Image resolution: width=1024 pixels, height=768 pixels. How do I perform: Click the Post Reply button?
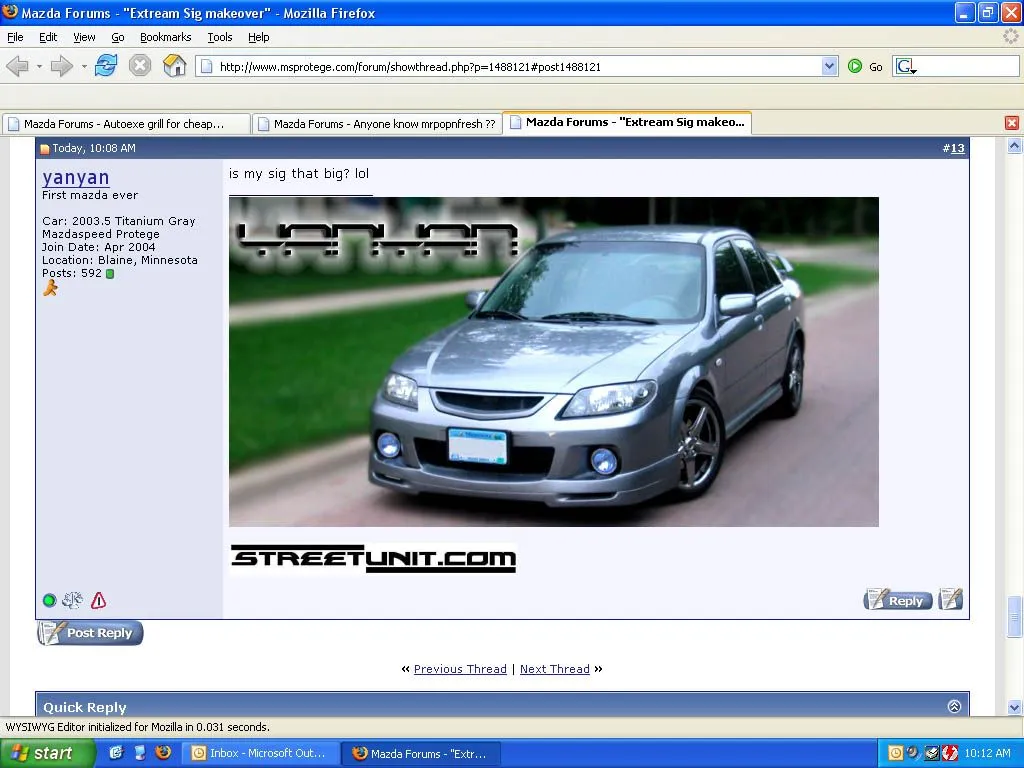pyautogui.click(x=90, y=633)
